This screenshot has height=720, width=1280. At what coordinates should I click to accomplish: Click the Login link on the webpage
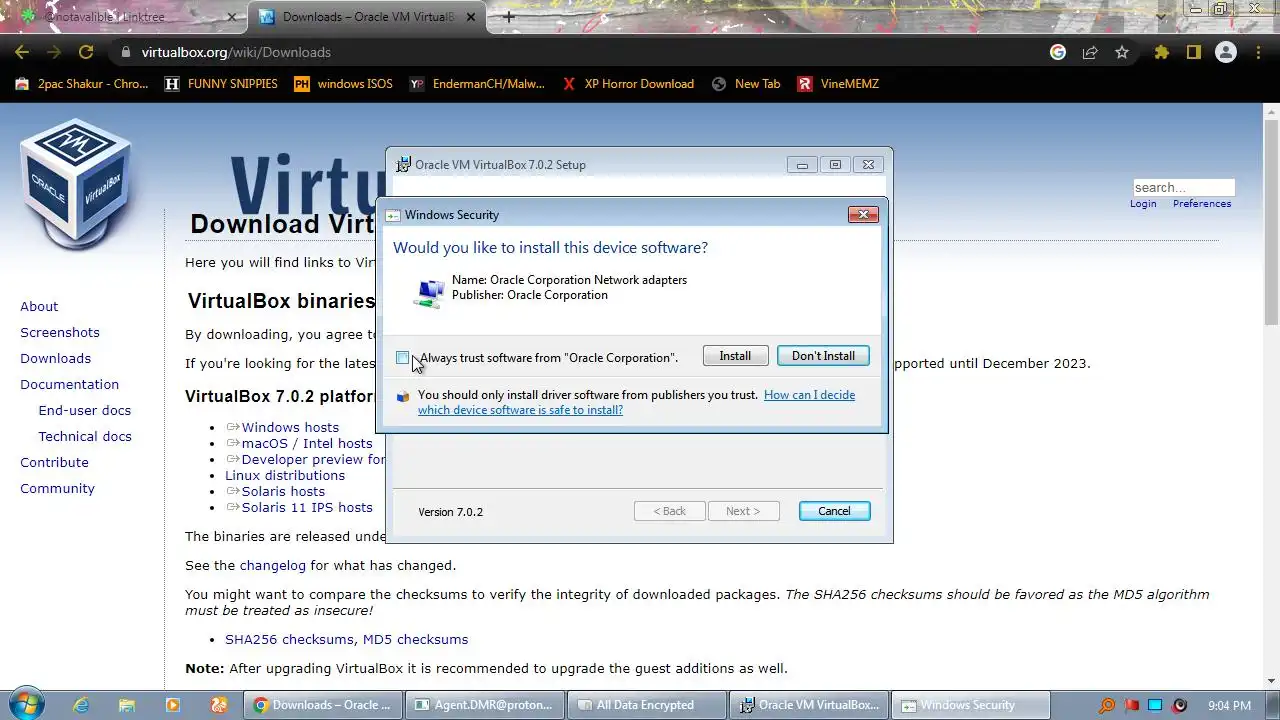pyautogui.click(x=1143, y=203)
